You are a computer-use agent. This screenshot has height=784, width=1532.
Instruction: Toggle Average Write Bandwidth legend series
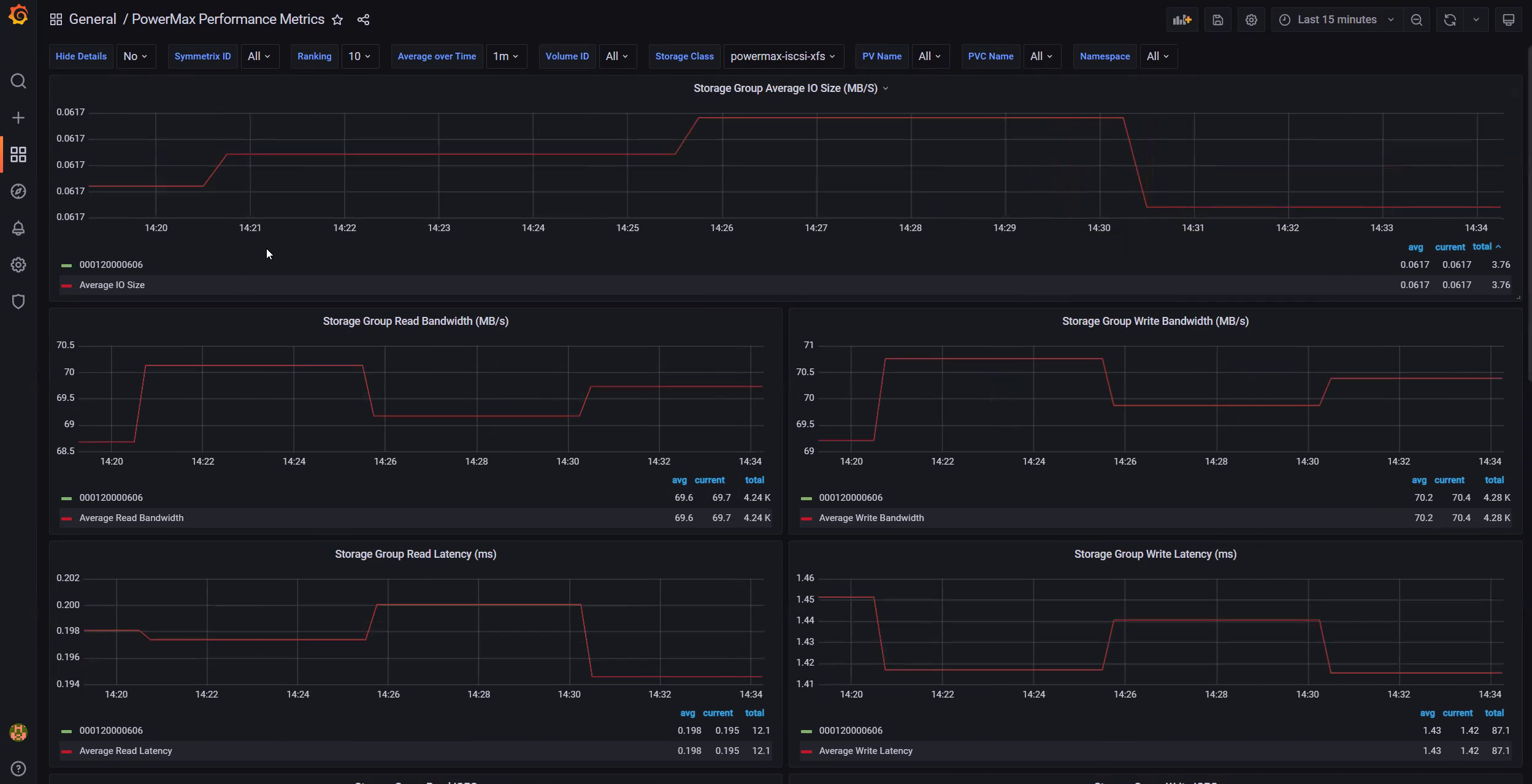(x=871, y=518)
